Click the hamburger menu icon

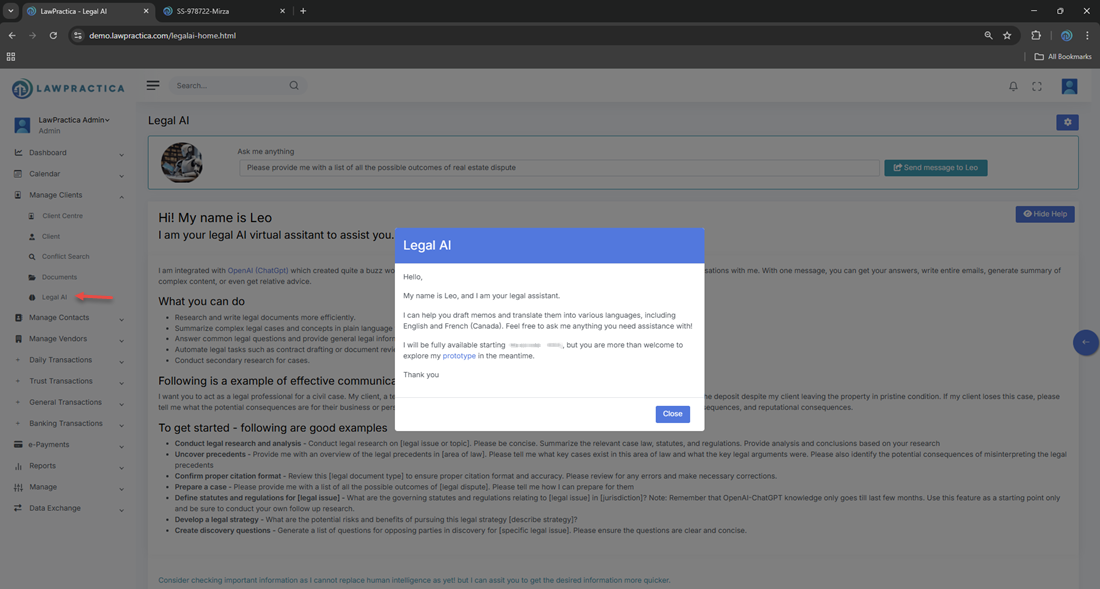click(153, 86)
